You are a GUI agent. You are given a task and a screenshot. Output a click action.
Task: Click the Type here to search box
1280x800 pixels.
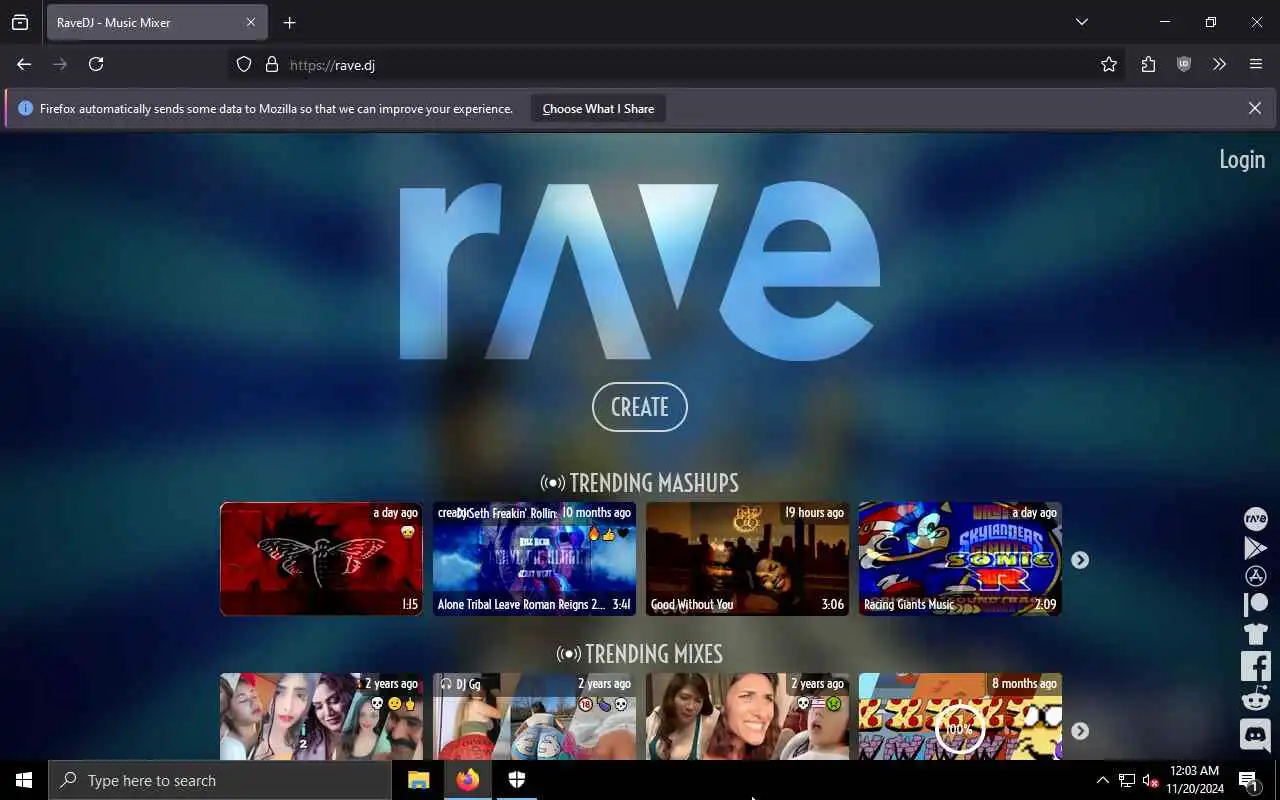coord(220,780)
